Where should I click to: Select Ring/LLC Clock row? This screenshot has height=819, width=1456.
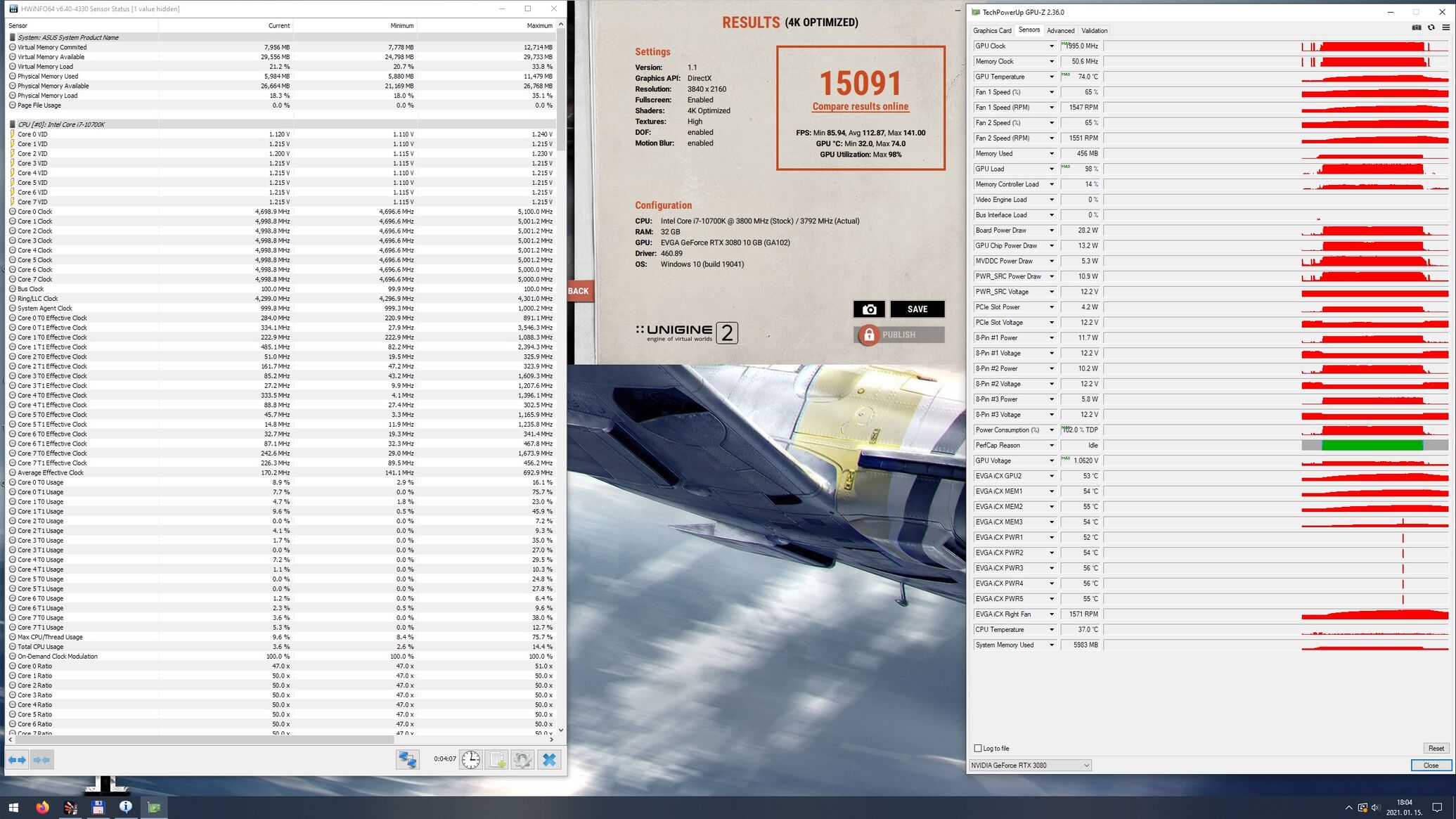(x=281, y=299)
